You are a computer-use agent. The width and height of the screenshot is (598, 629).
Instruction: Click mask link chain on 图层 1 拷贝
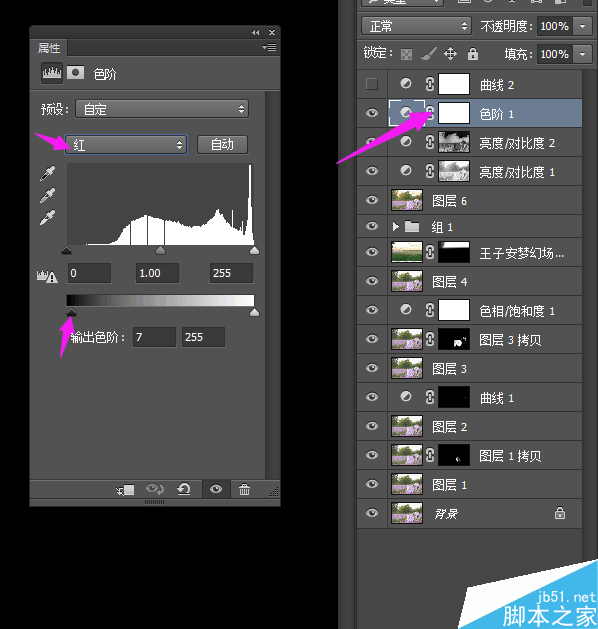(430, 455)
